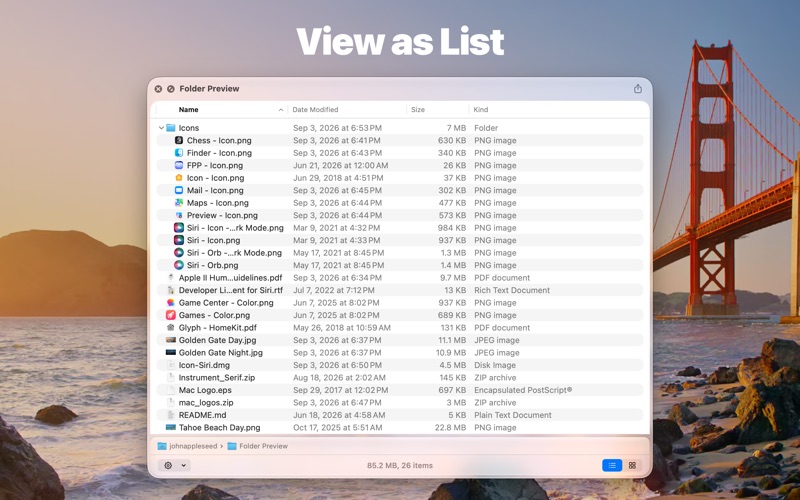Click the Siri Orb Dark Mode png icon

tap(179, 253)
